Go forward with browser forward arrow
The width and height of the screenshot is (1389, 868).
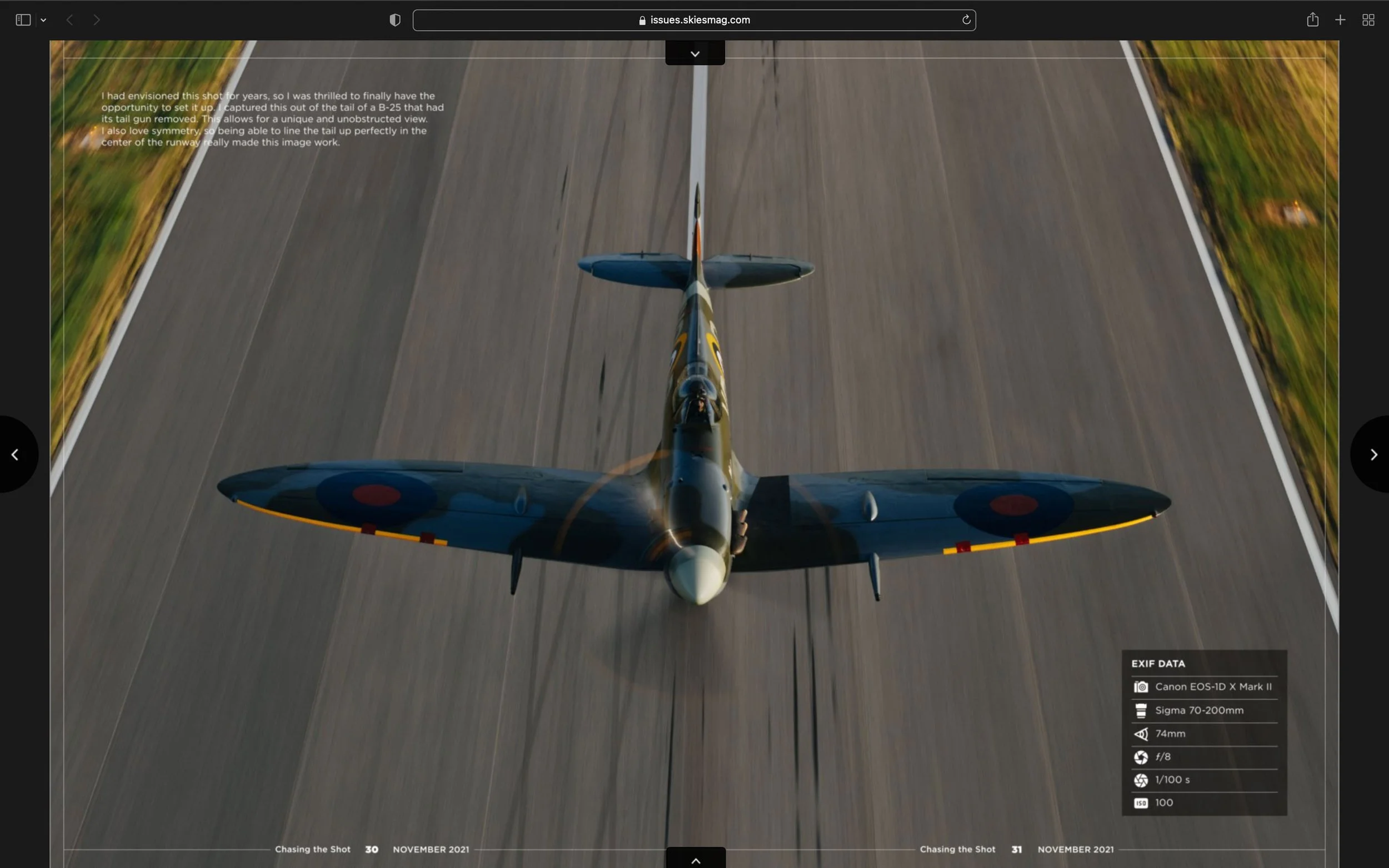coord(97,20)
